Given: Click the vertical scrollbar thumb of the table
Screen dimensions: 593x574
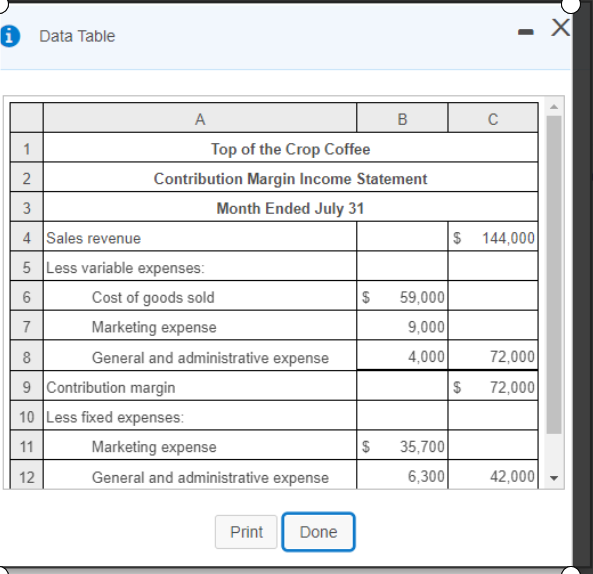Looking at the screenshot, I should [554, 275].
